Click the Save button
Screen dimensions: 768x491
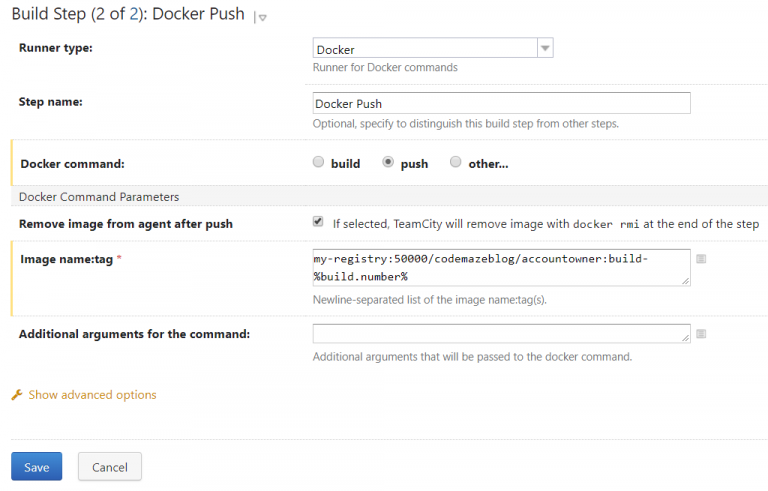click(37, 467)
